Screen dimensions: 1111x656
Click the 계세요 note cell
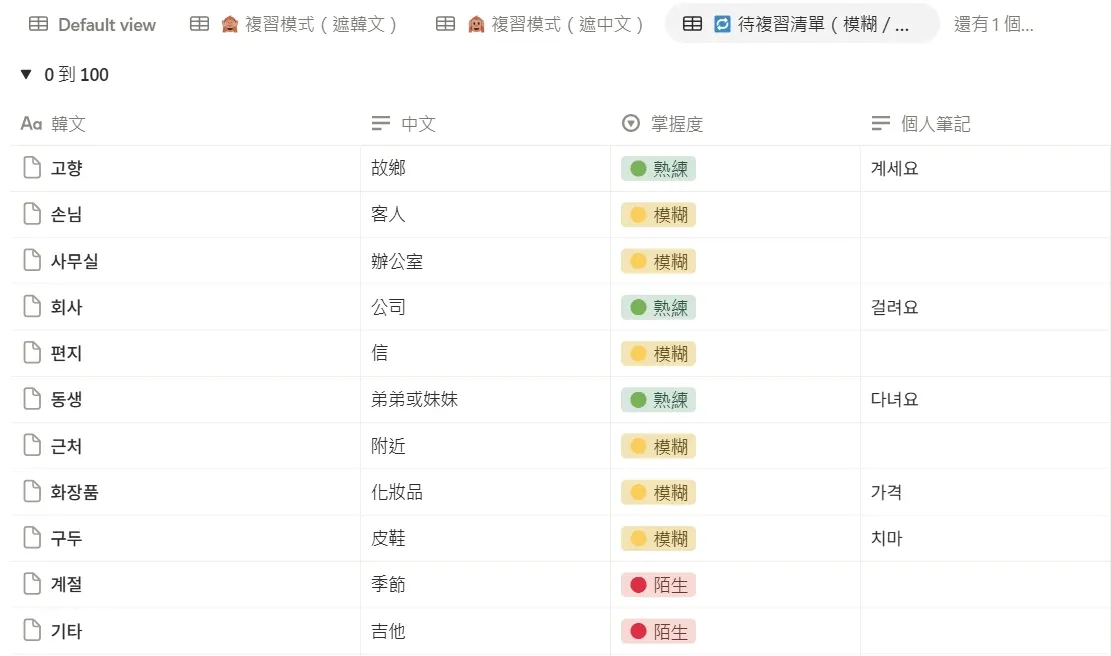986,168
